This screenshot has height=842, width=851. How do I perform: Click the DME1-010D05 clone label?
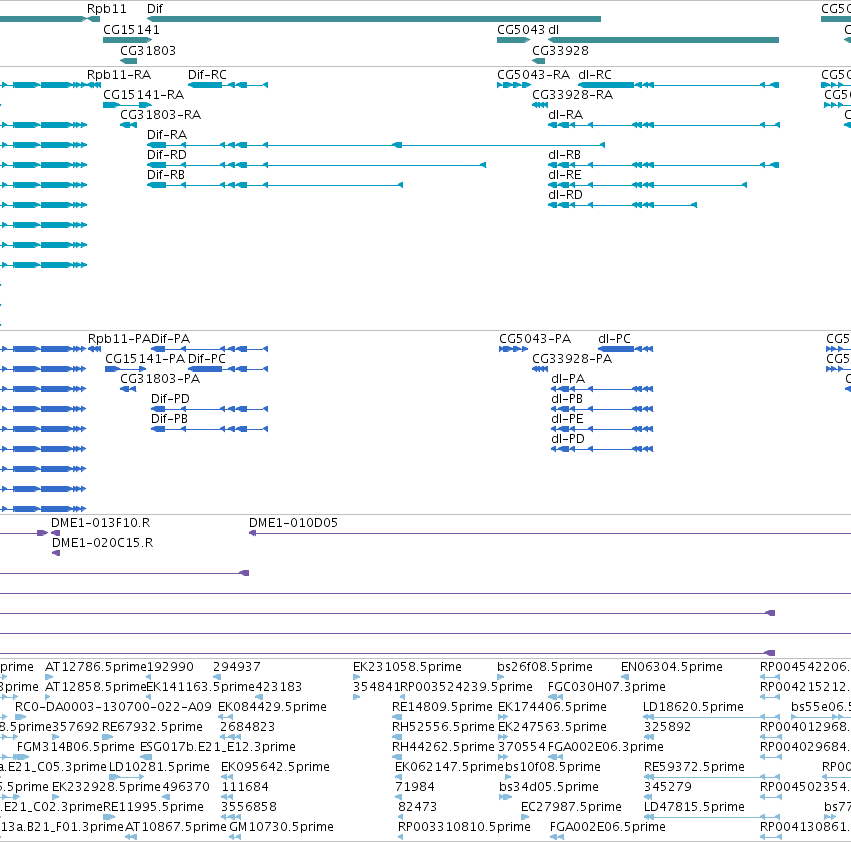tap(293, 523)
